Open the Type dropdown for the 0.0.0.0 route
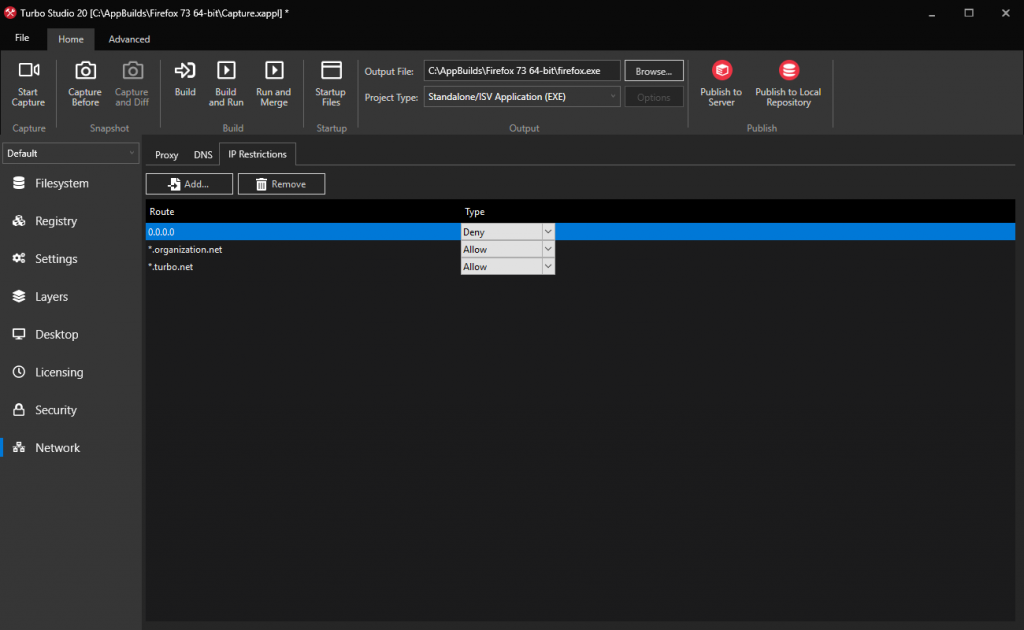Screen dimensions: 1024x630 click(547, 231)
